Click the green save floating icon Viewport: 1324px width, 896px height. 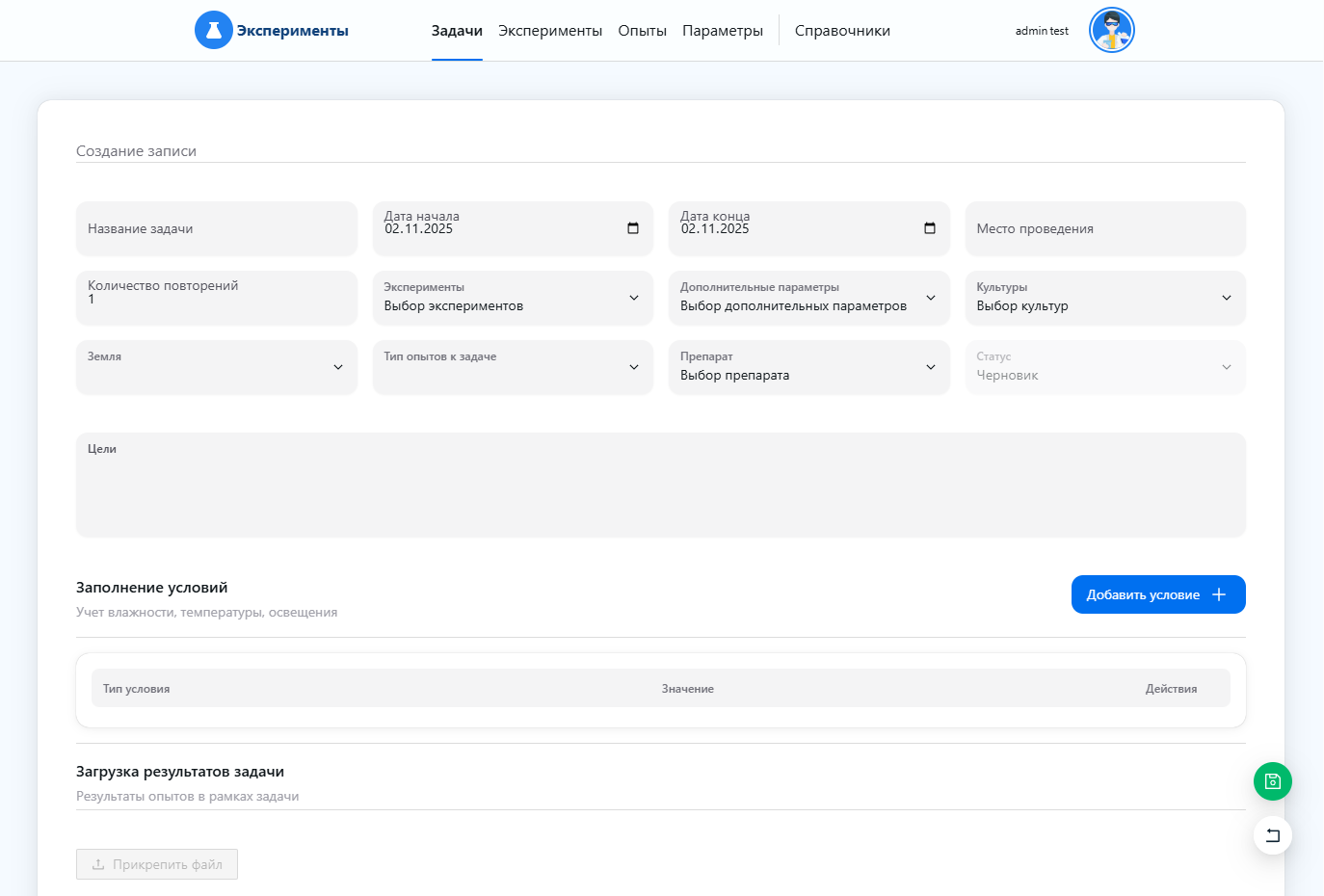pyautogui.click(x=1272, y=781)
